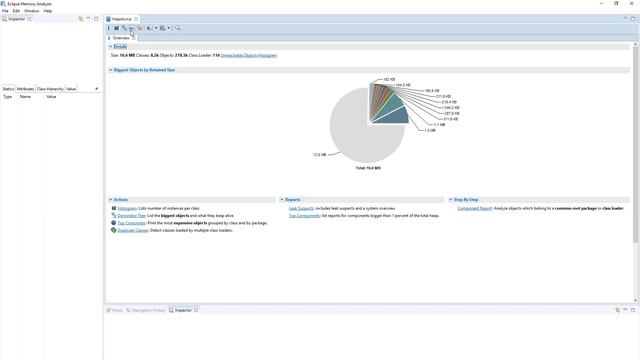This screenshot has height=360, width=640.
Task: Switch to the Statics tab
Action: click(8, 89)
